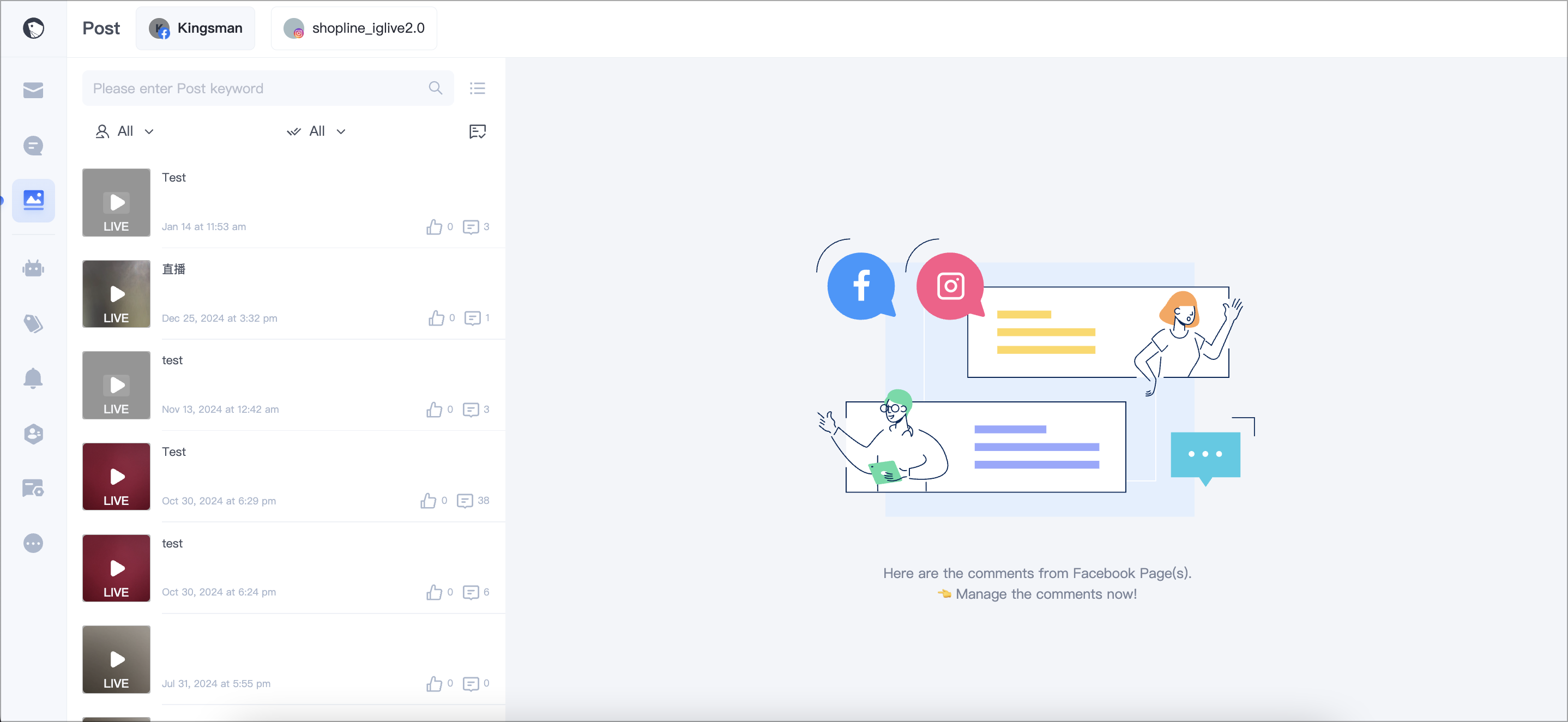Click comment icon showing 38 comments
The width and height of the screenshot is (1568, 722).
(x=465, y=501)
